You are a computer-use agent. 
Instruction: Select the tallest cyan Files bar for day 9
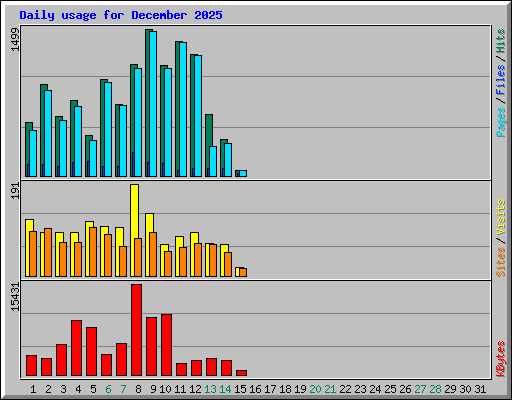153,104
